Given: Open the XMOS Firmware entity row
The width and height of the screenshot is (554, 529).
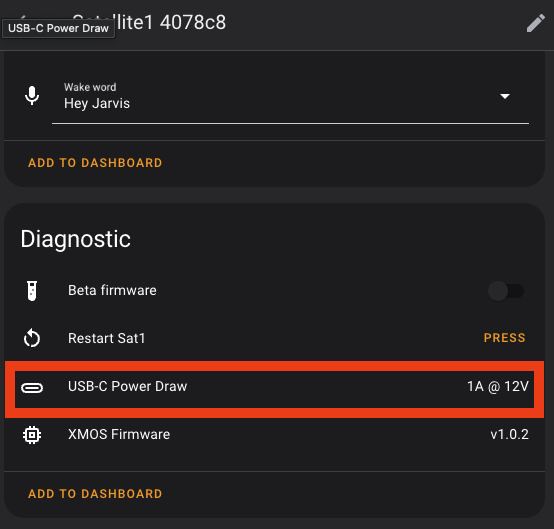Looking at the screenshot, I should 275,435.
